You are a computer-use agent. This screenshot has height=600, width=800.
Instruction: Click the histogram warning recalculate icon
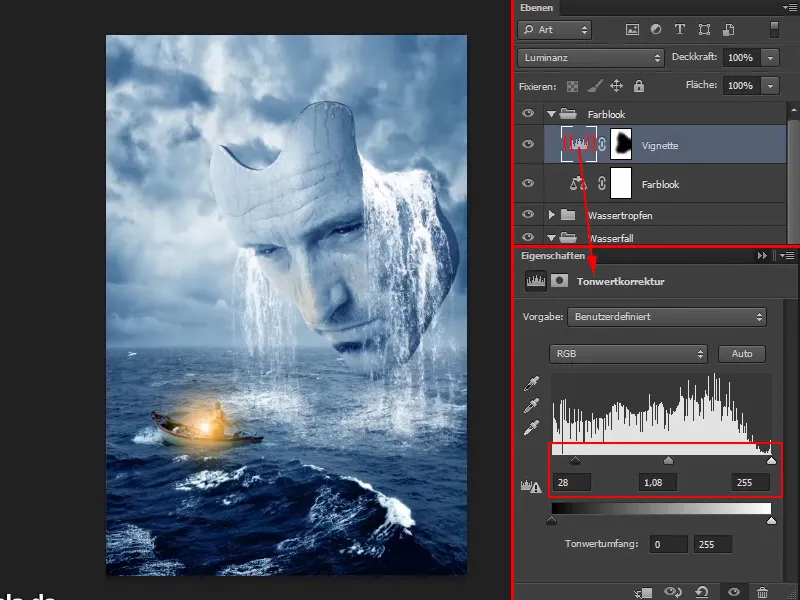(531, 486)
